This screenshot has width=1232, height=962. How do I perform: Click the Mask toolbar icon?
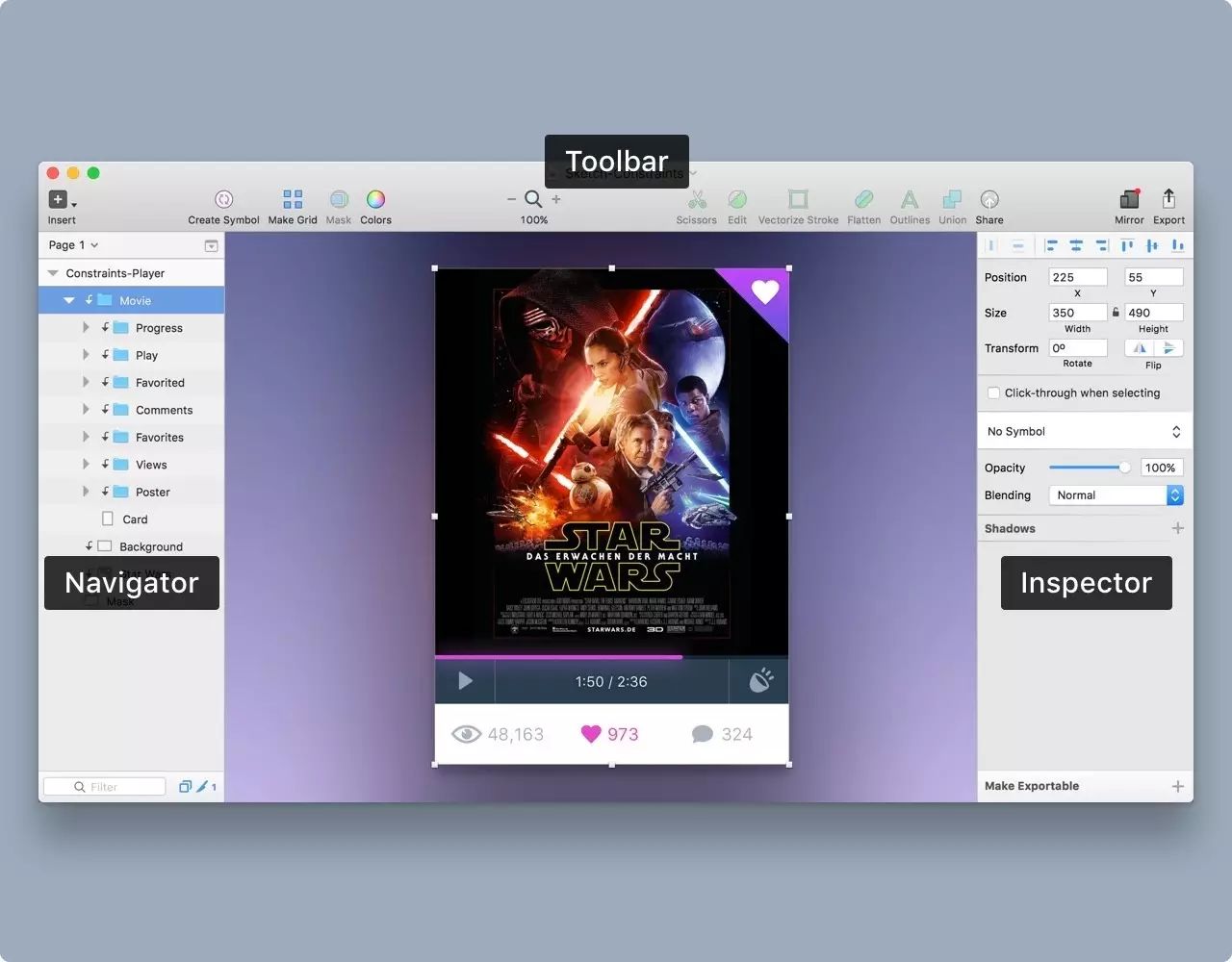339,199
